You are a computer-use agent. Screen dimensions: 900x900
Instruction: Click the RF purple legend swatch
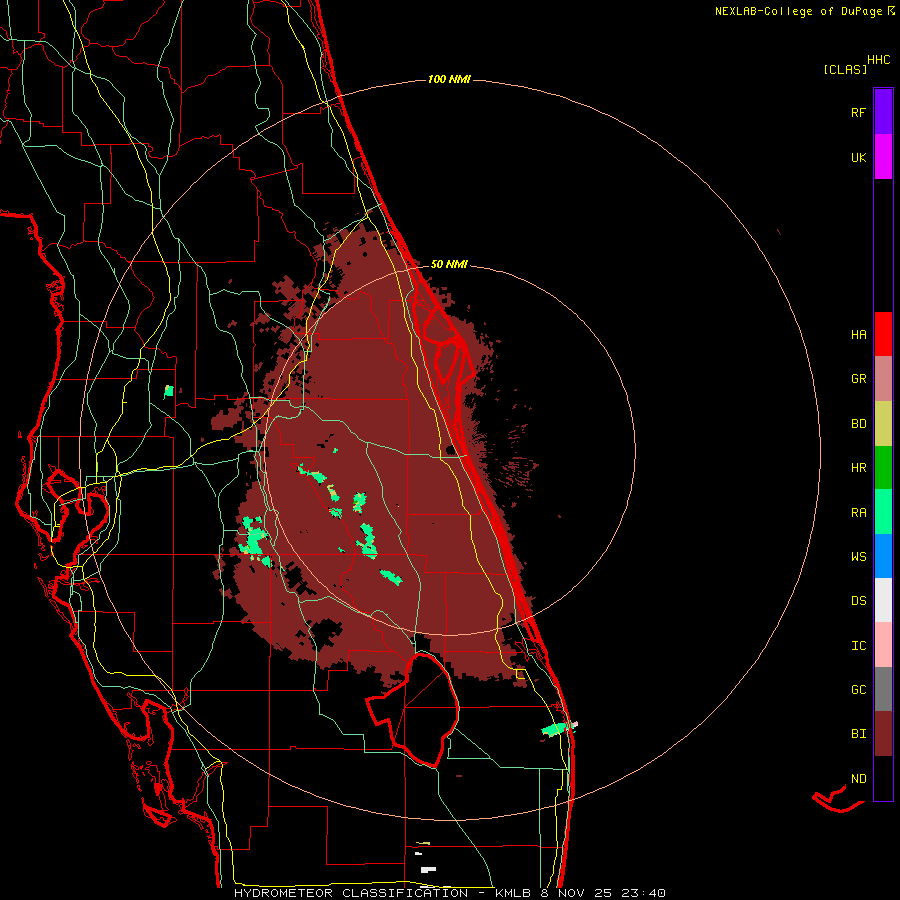point(883,112)
